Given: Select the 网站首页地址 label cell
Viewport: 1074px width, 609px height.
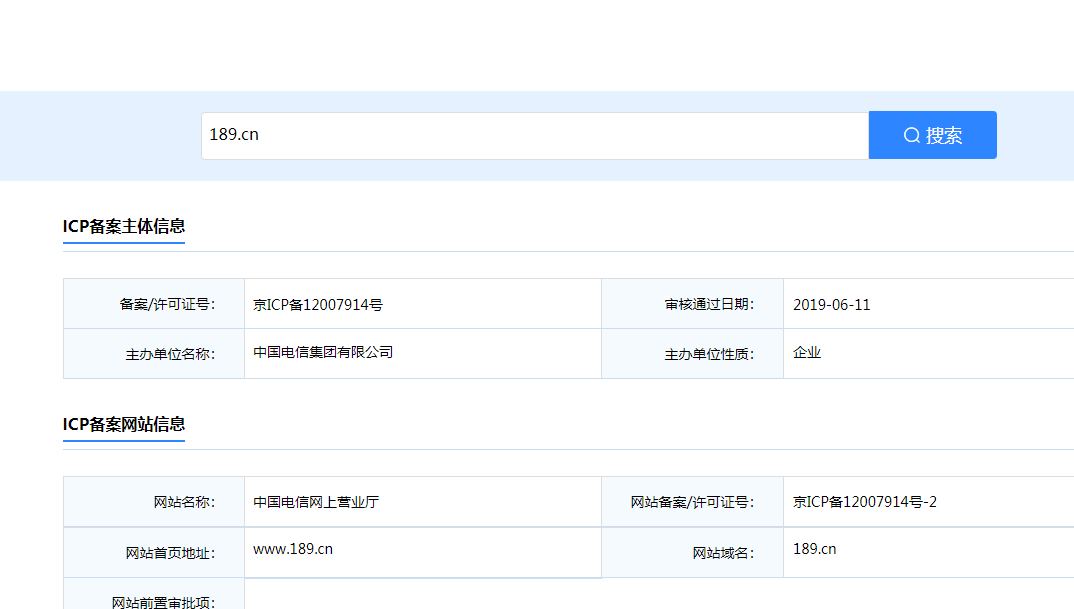Looking at the screenshot, I should [x=154, y=552].
